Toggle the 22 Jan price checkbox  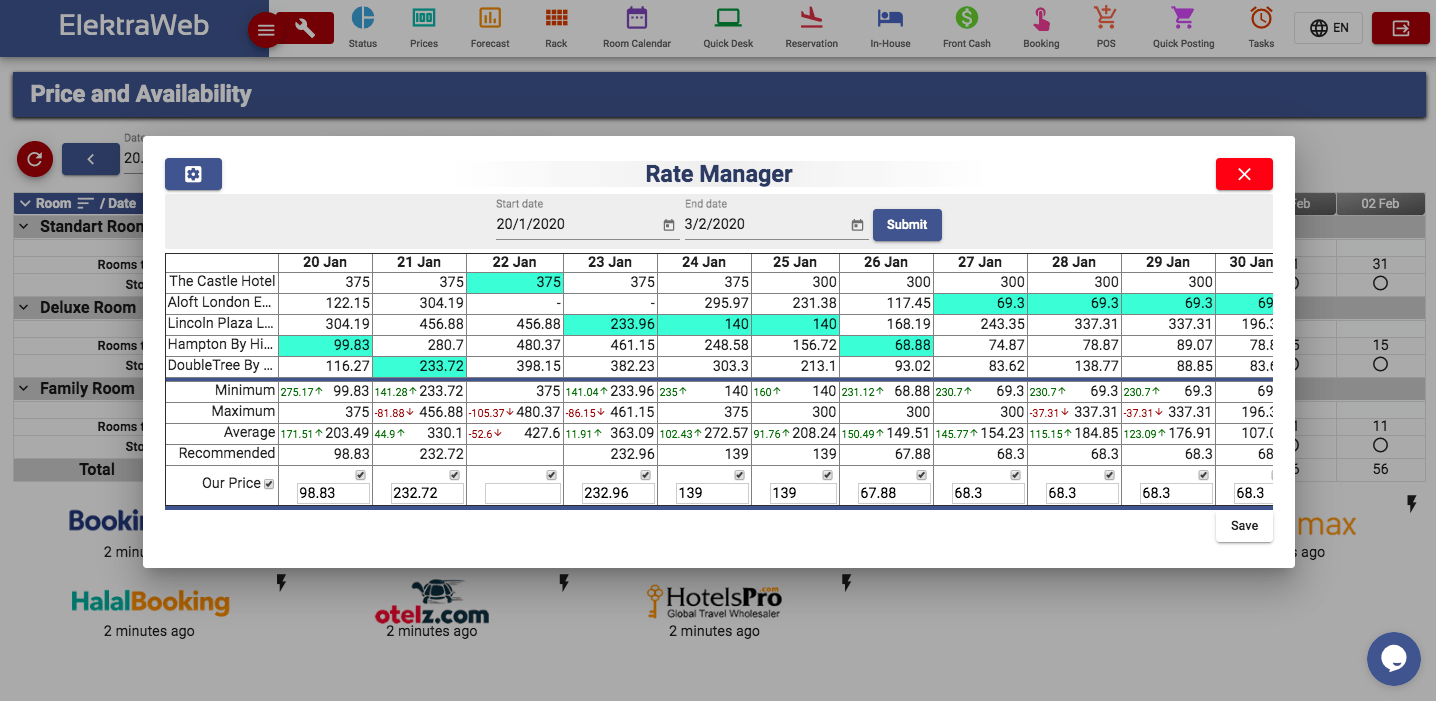(551, 475)
